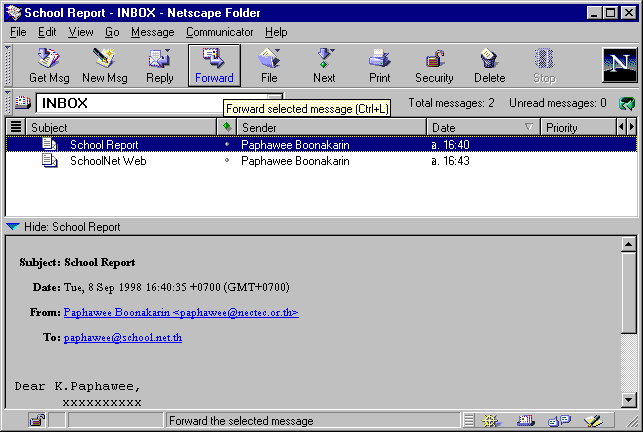Screen dimensions: 643x432
Task: Sort by Priority column header
Action: point(578,127)
